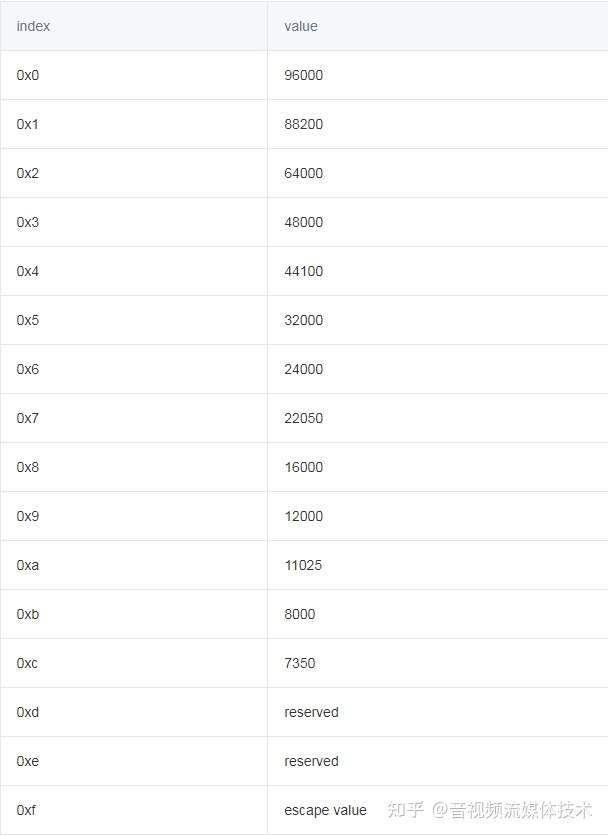Viewport: 608px width, 836px height.
Task: Select the 24000 value cell
Action: (303, 369)
